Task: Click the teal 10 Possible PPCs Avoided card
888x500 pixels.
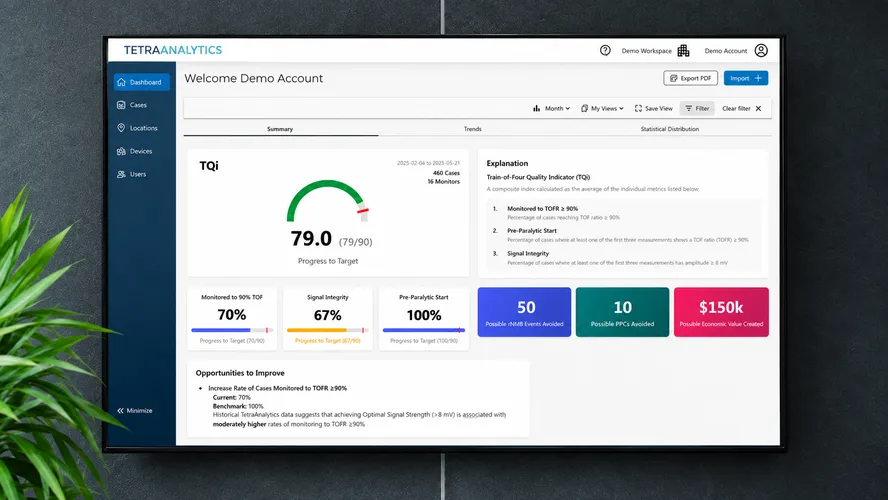Action: [622, 312]
